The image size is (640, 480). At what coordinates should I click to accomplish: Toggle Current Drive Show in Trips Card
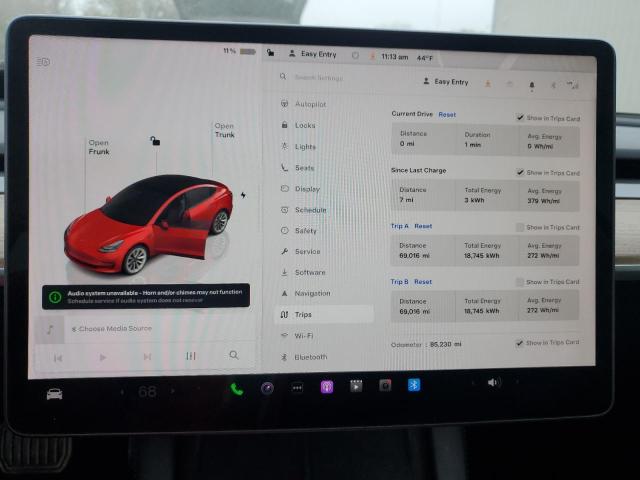tap(520, 118)
